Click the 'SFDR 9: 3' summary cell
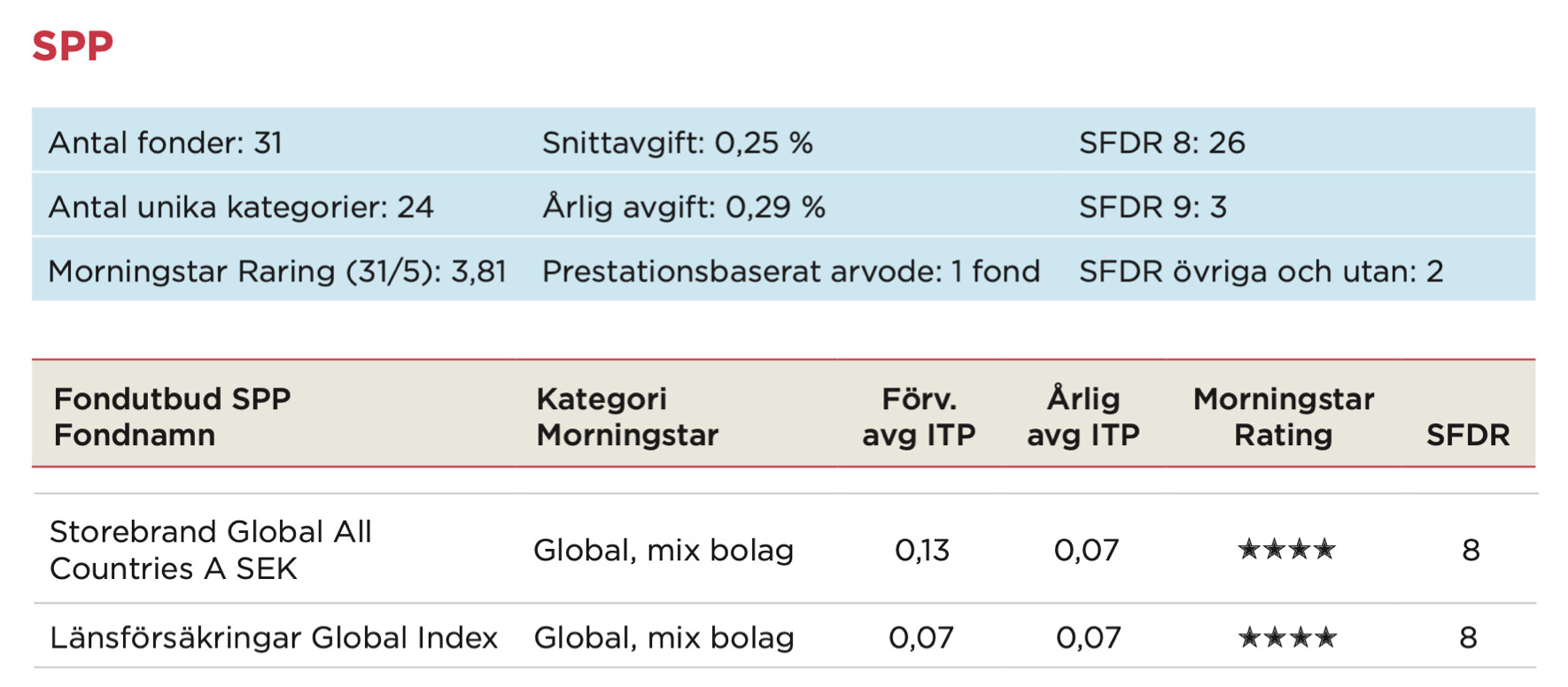 click(x=1153, y=207)
